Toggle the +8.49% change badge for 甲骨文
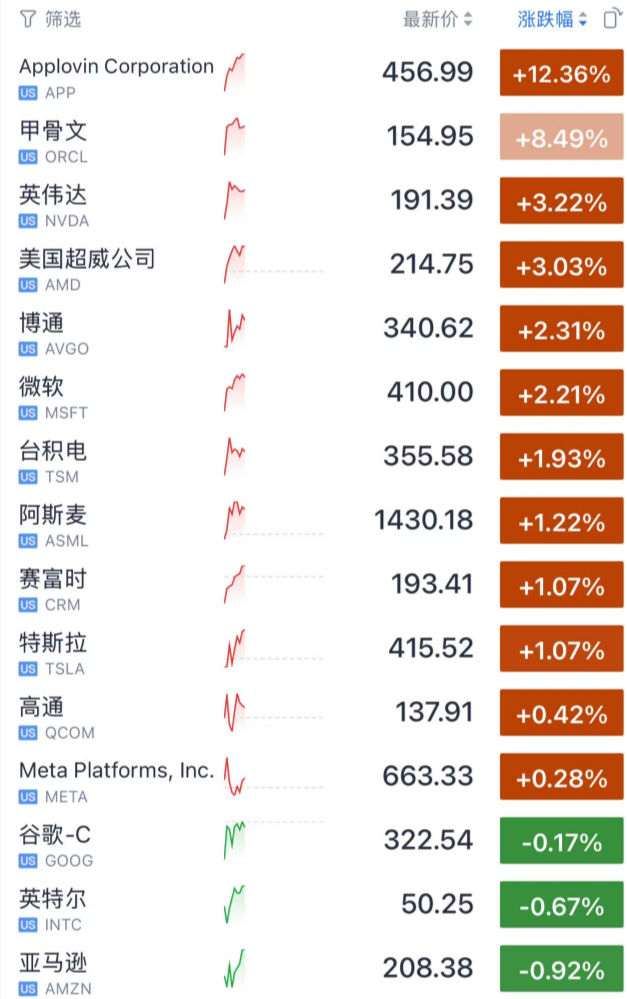The width and height of the screenshot is (627, 999). pos(561,138)
